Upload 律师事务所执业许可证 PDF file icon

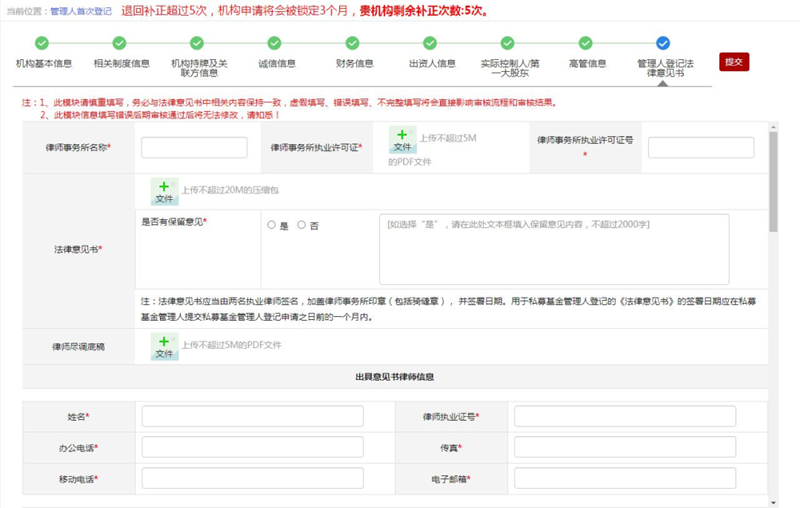click(x=402, y=140)
